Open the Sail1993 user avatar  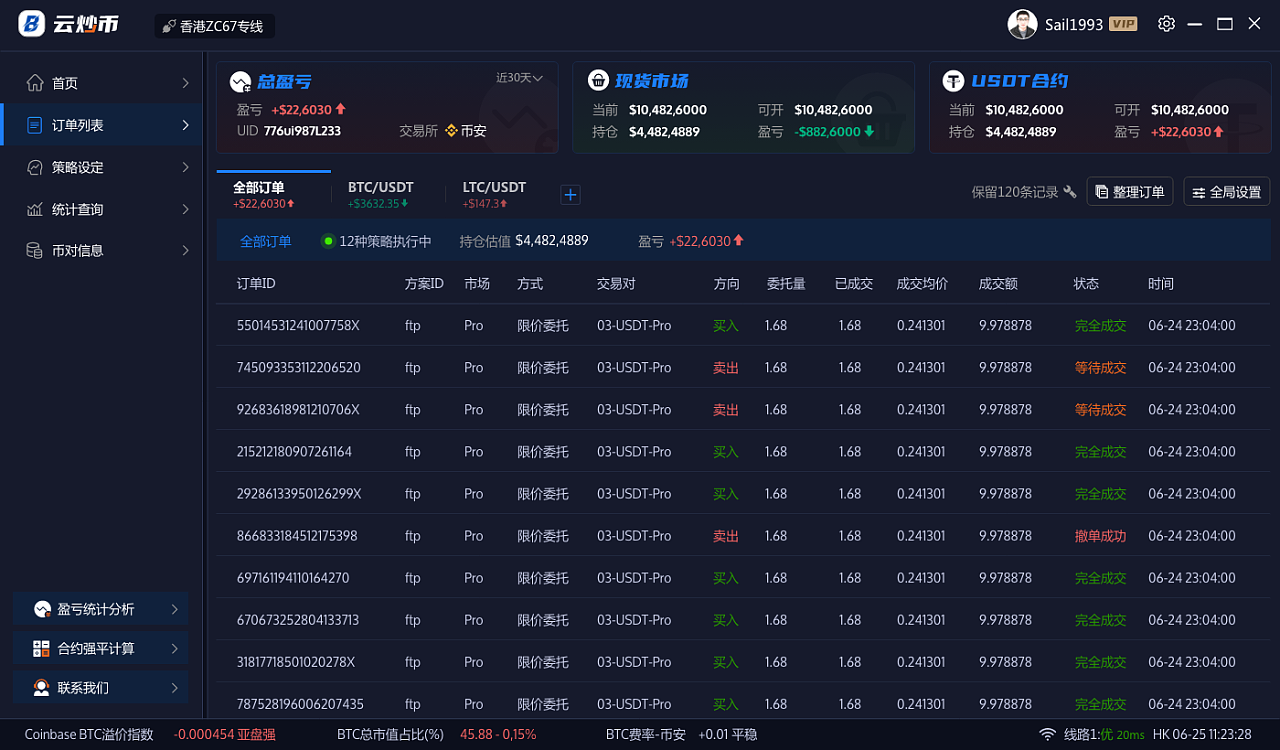pos(1022,24)
